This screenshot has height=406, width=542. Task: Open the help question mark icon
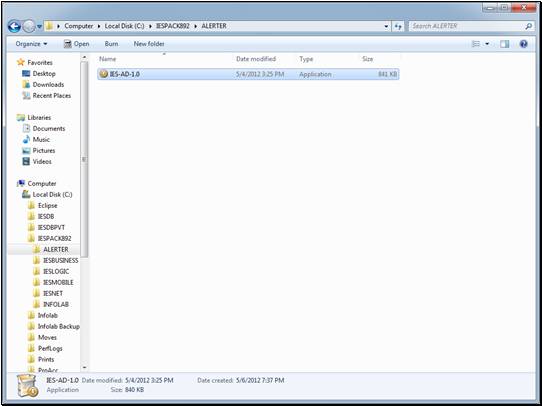pos(523,44)
